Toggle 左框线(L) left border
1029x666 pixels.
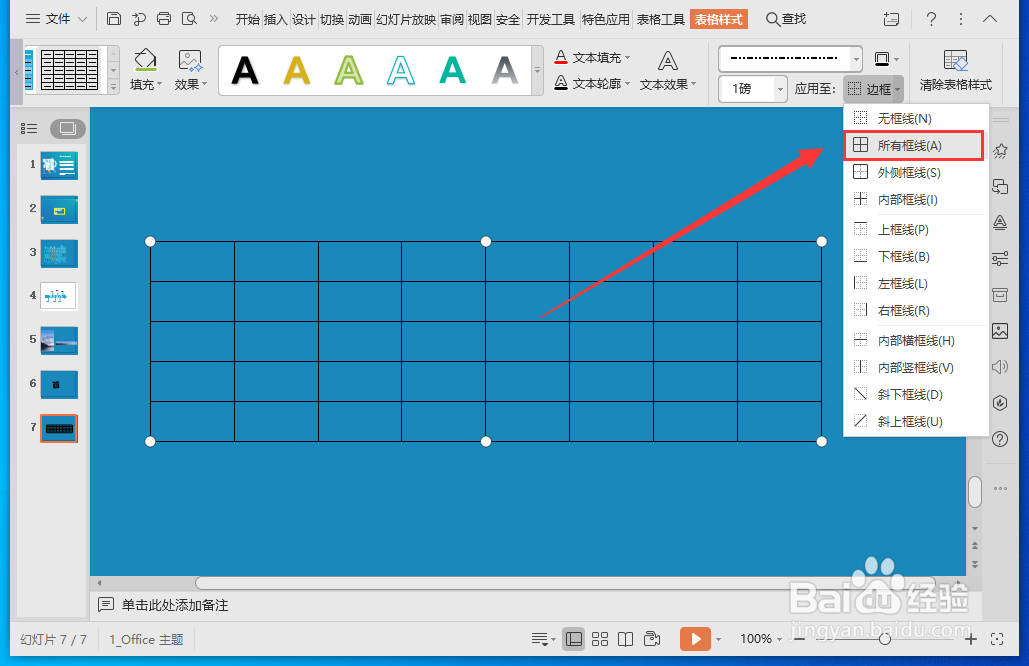pos(915,283)
